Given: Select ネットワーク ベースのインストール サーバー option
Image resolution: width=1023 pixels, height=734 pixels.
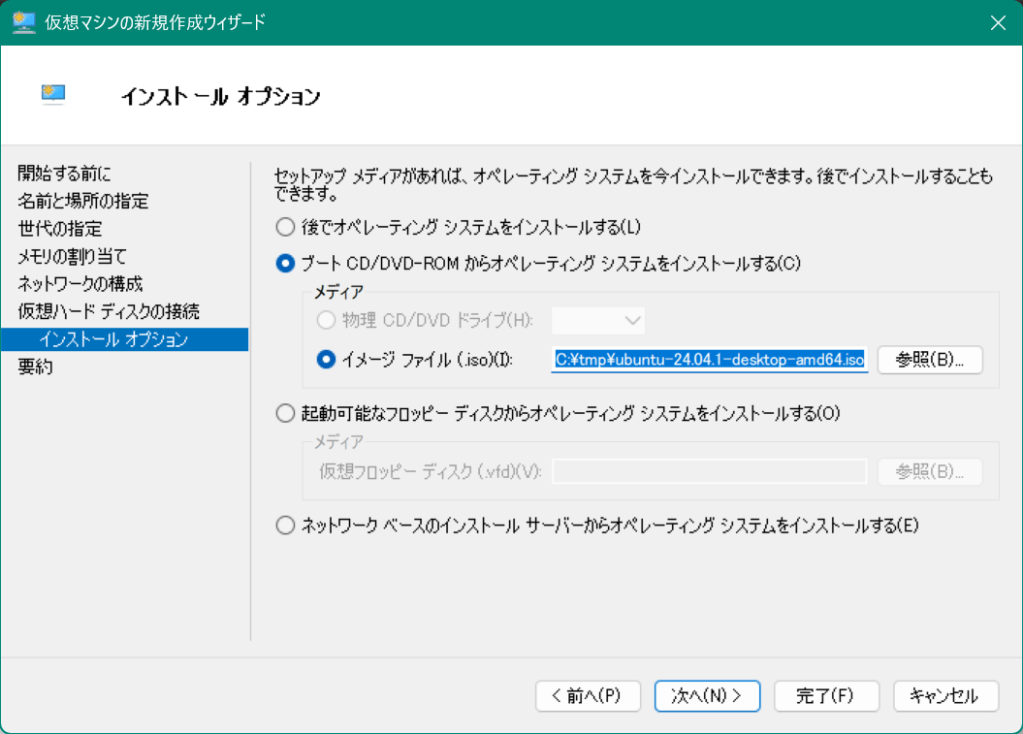Looking at the screenshot, I should 286,525.
